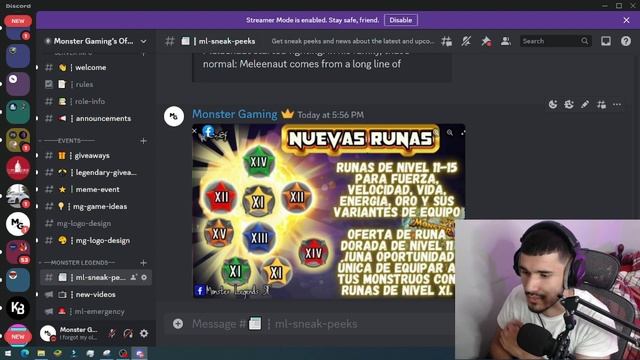640x360 pixels.
Task: Open the welcome channel
Action: [x=96, y=67]
